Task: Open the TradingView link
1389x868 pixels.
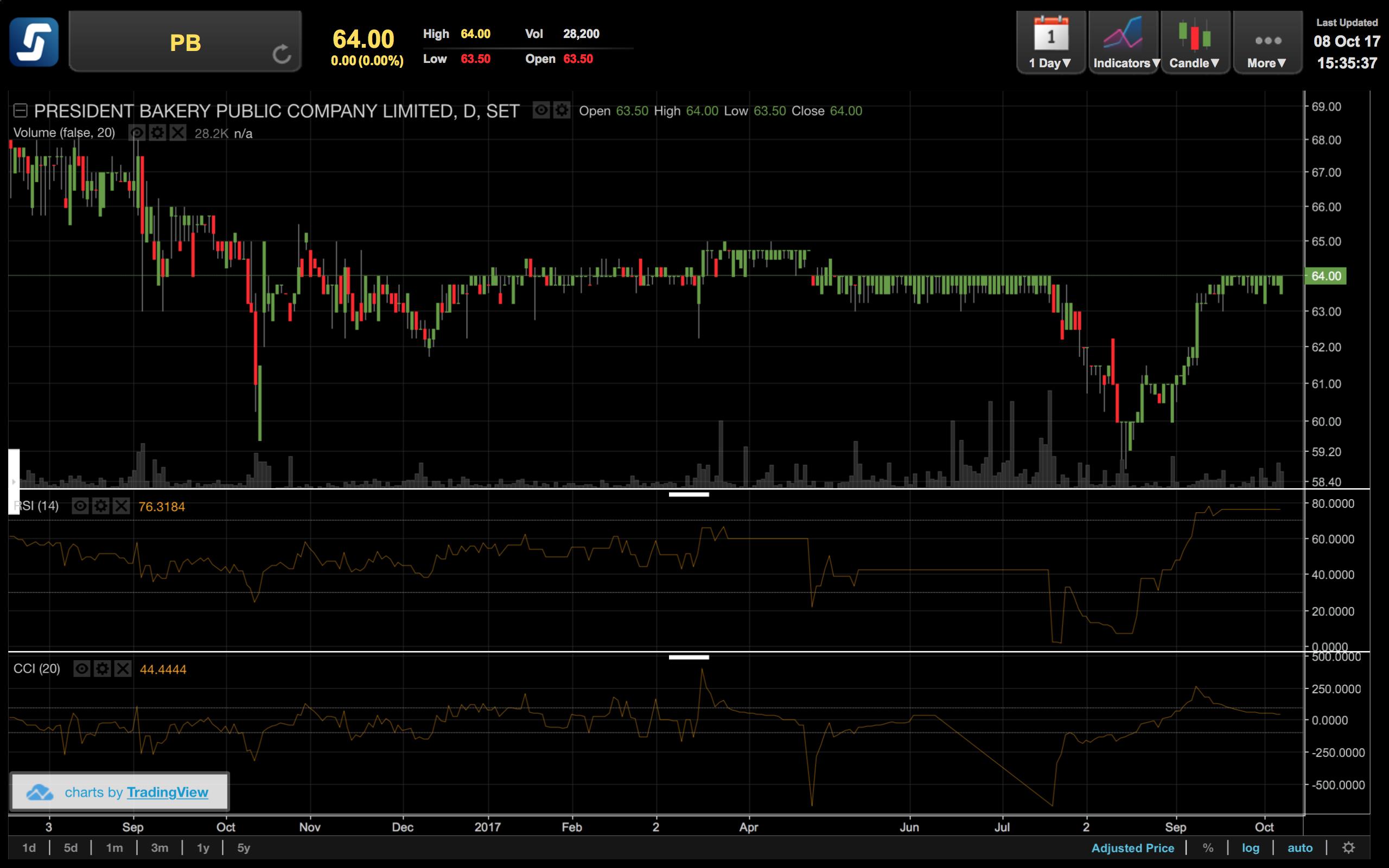Action: coord(167,792)
